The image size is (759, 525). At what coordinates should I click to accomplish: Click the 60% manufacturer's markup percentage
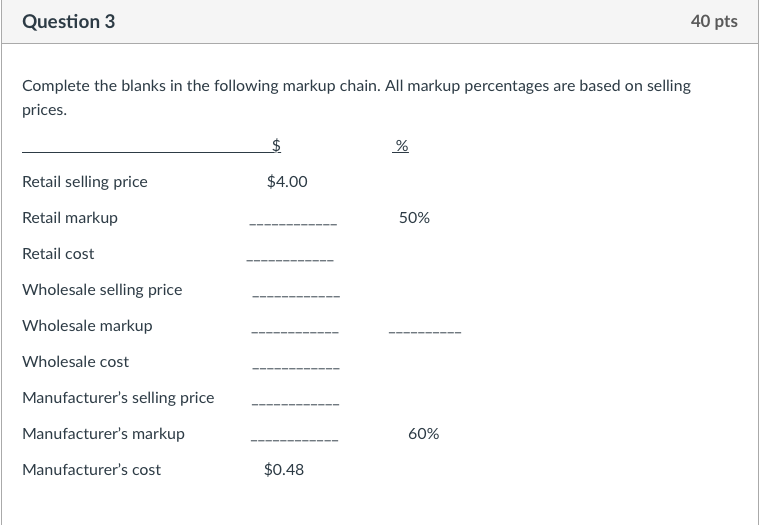(424, 434)
